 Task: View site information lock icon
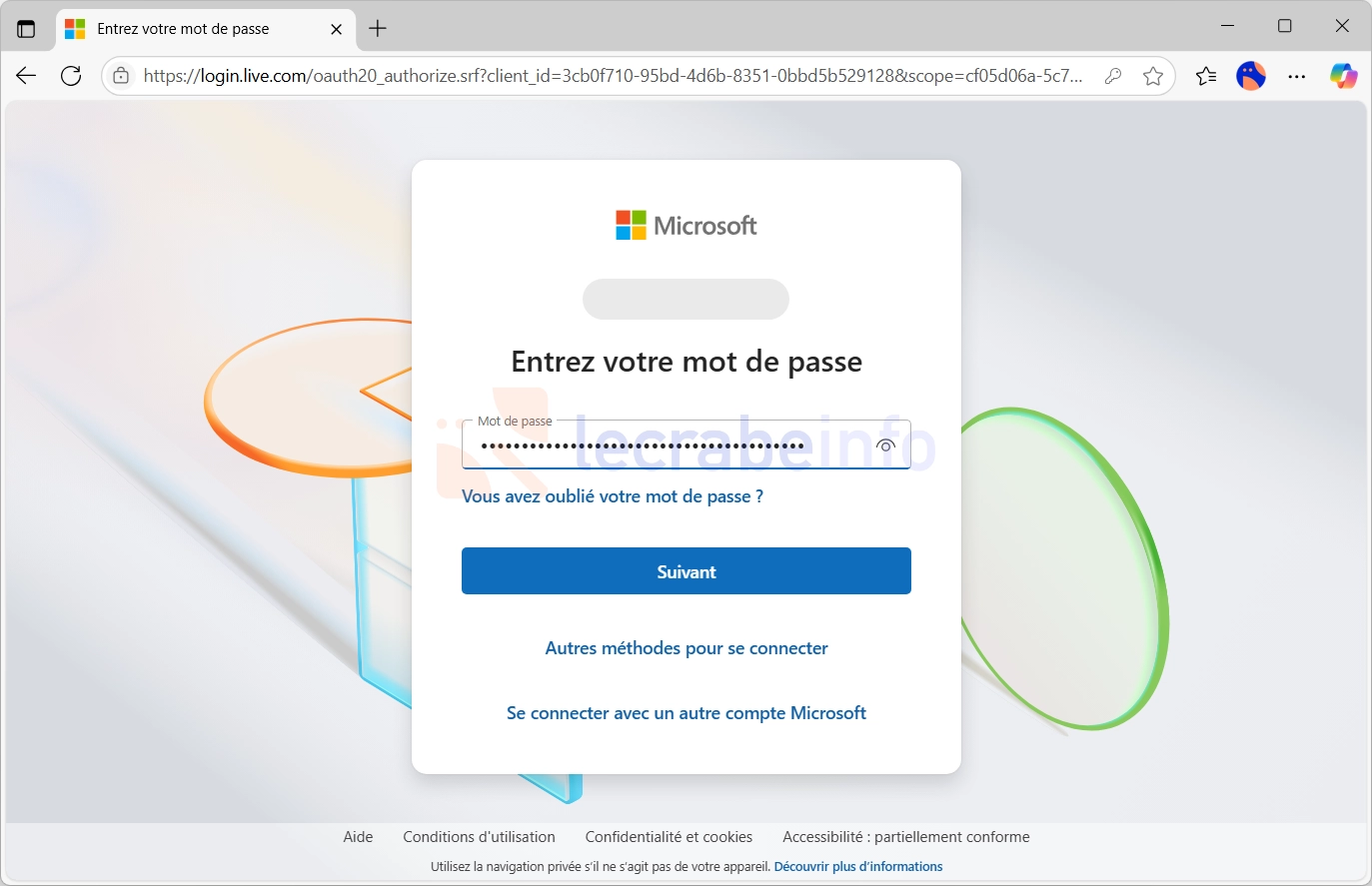(121, 76)
